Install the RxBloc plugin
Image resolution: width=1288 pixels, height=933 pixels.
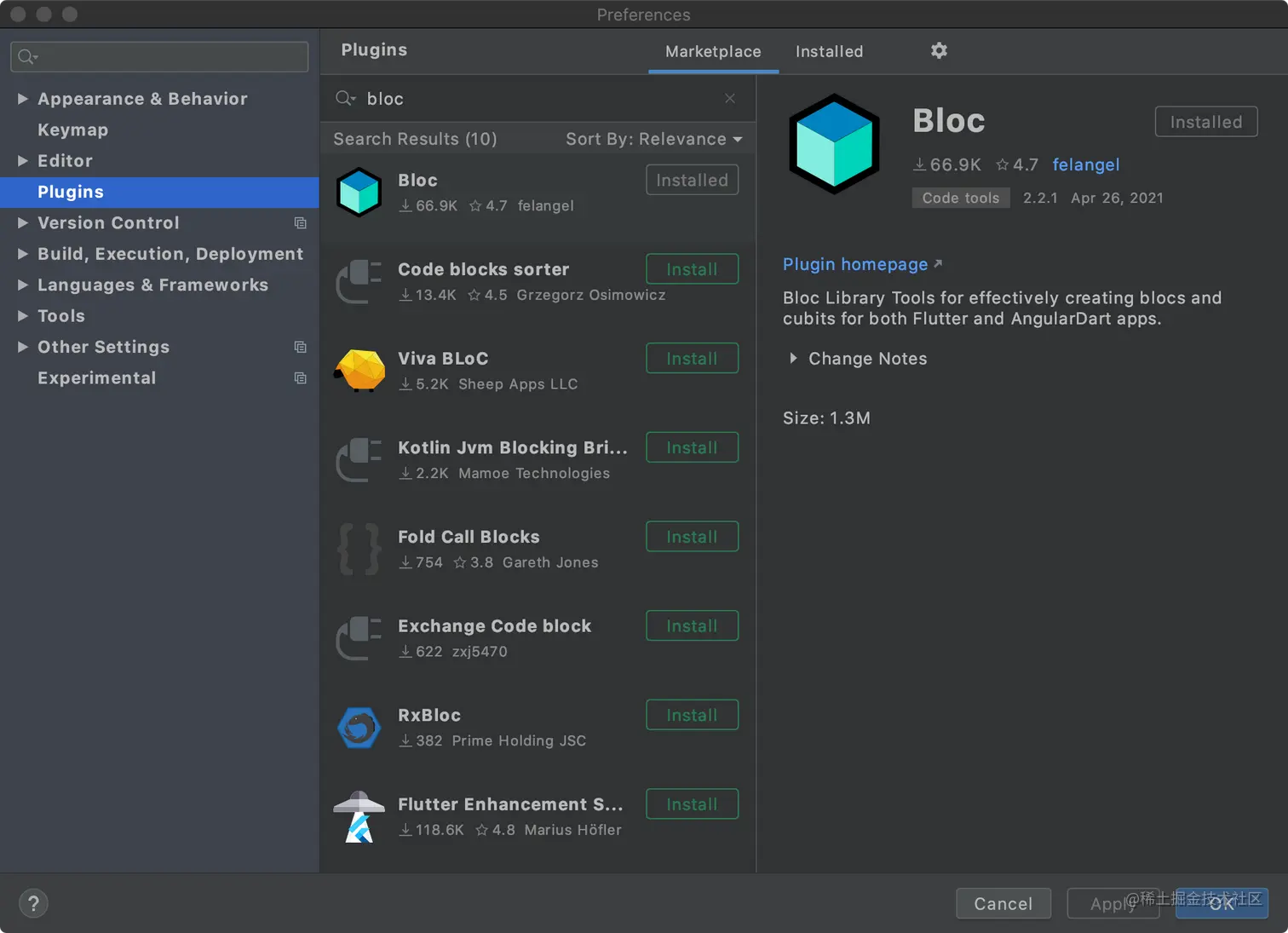click(x=692, y=715)
